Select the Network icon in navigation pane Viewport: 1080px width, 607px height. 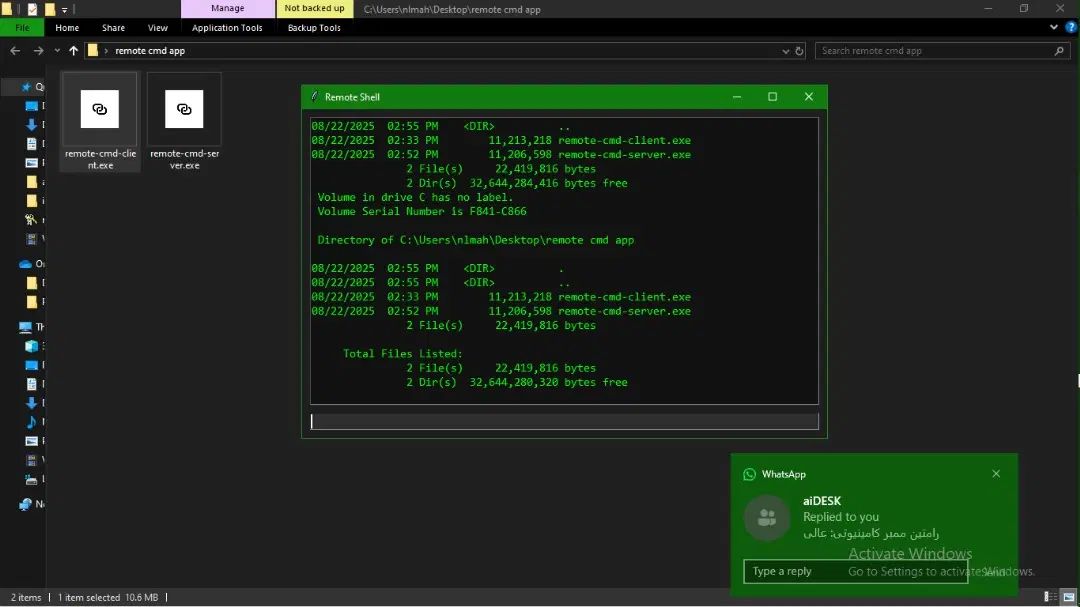[25, 504]
